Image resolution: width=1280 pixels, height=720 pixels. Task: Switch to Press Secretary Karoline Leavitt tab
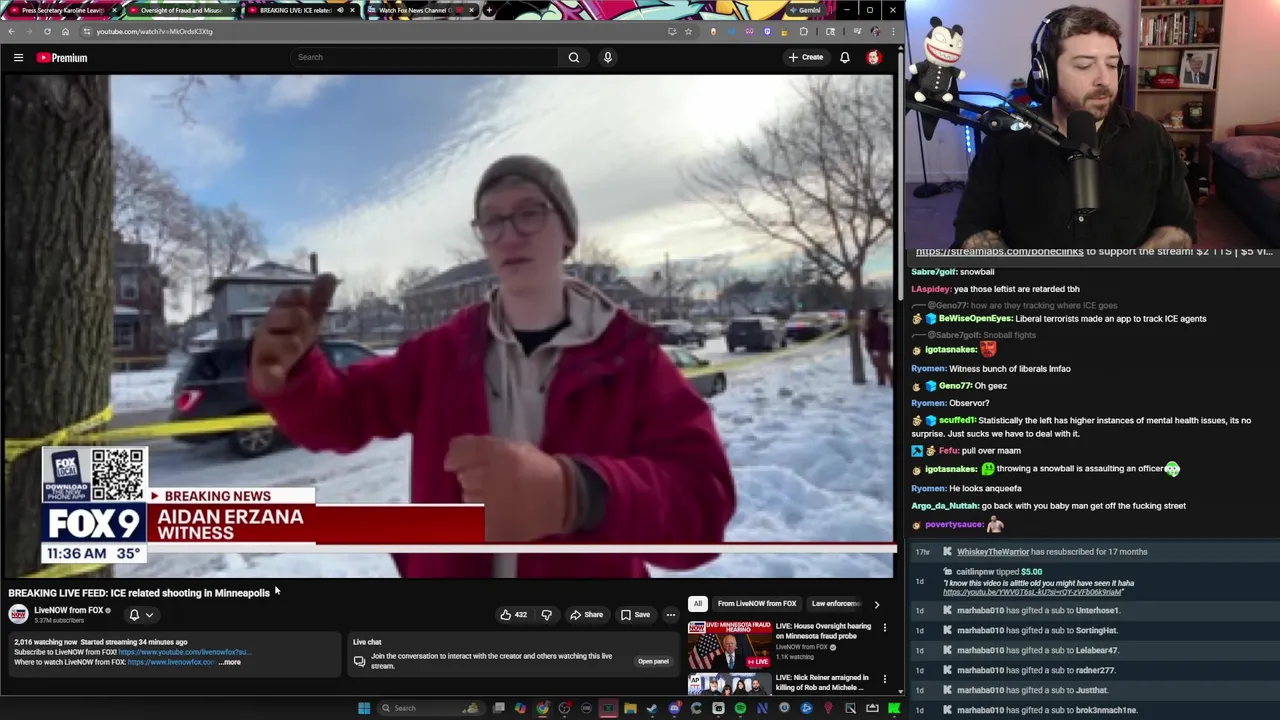click(x=62, y=10)
